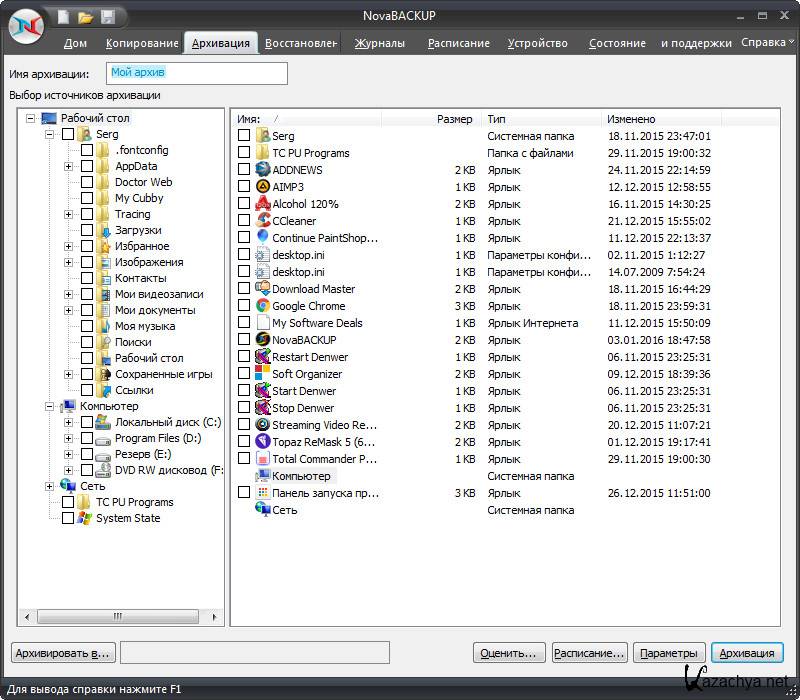Viewport: 800px width, 700px height.
Task: Expand the Сеть node in the tree
Action: click(x=49, y=486)
